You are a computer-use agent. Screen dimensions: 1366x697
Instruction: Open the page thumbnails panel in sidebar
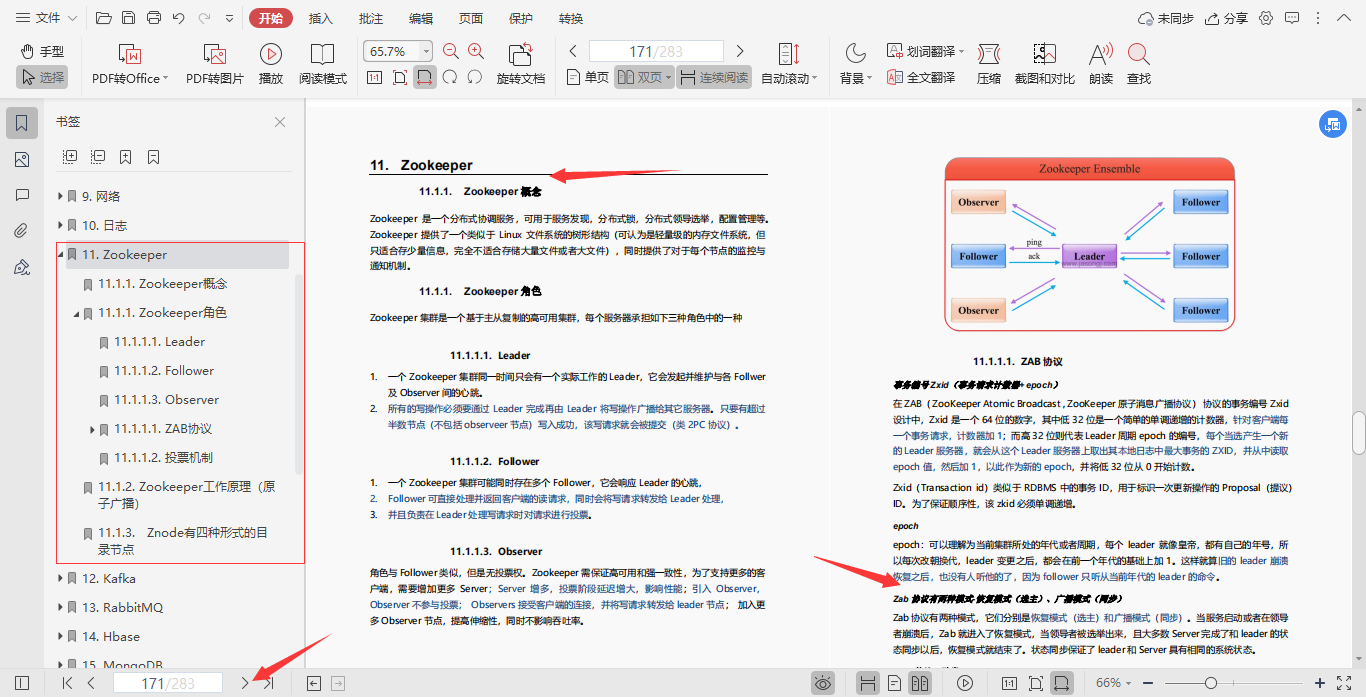click(22, 158)
